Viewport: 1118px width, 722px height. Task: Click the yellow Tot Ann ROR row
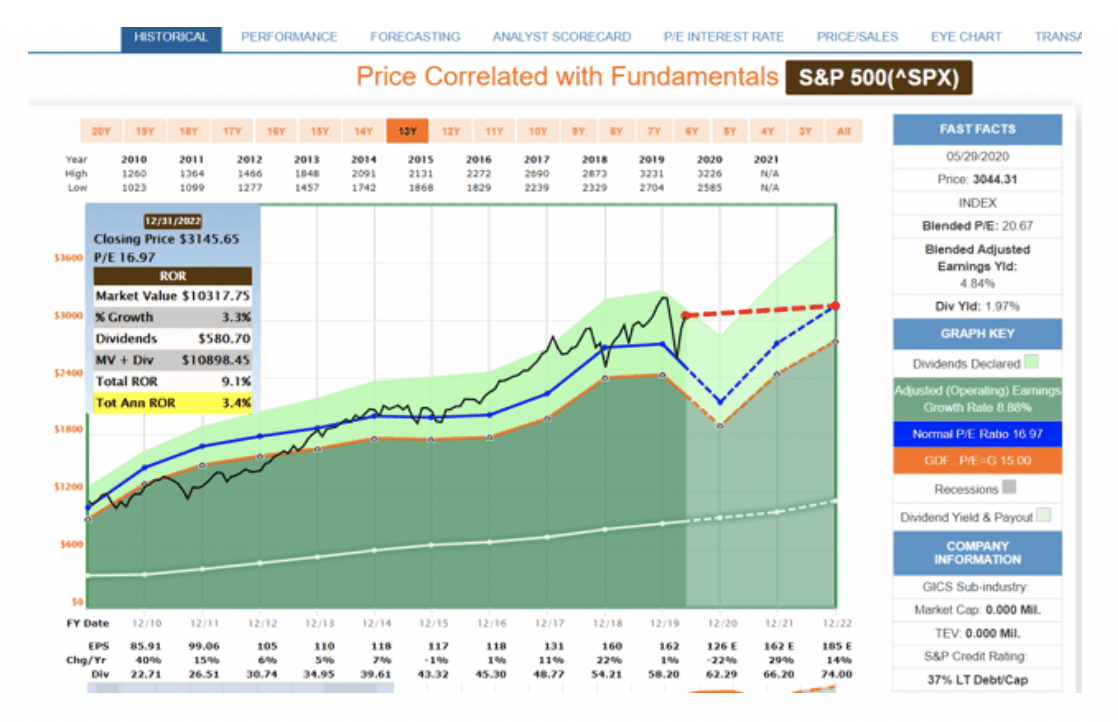click(173, 403)
